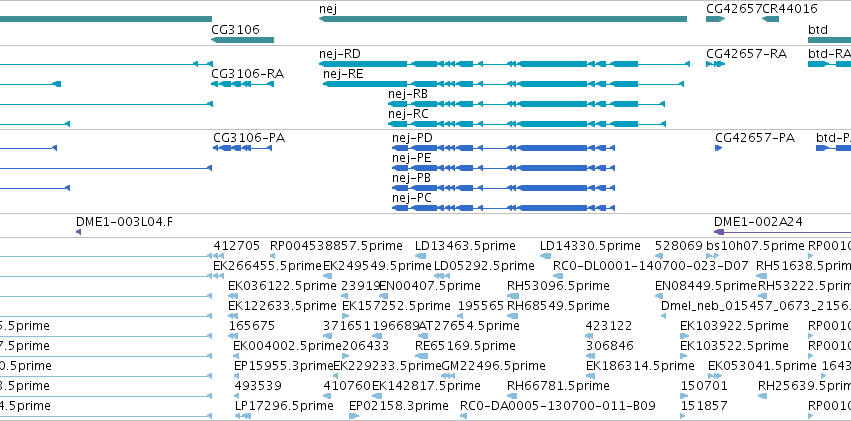Click the AT27654.5prime EST label
This screenshot has height=421, width=851.
point(469,326)
